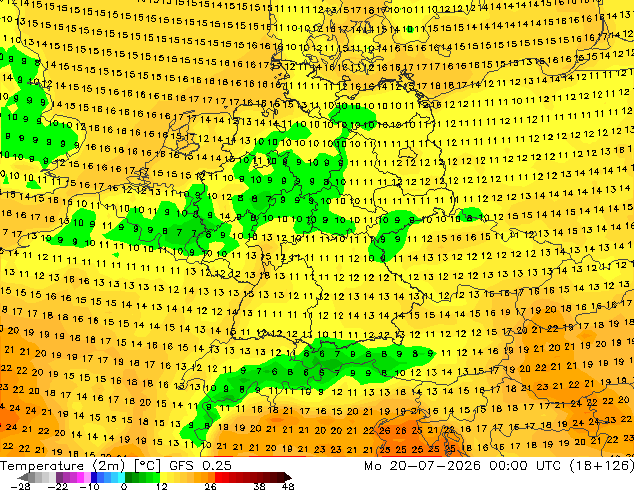
Task: Select the legend label '38'
Action: pos(260,486)
